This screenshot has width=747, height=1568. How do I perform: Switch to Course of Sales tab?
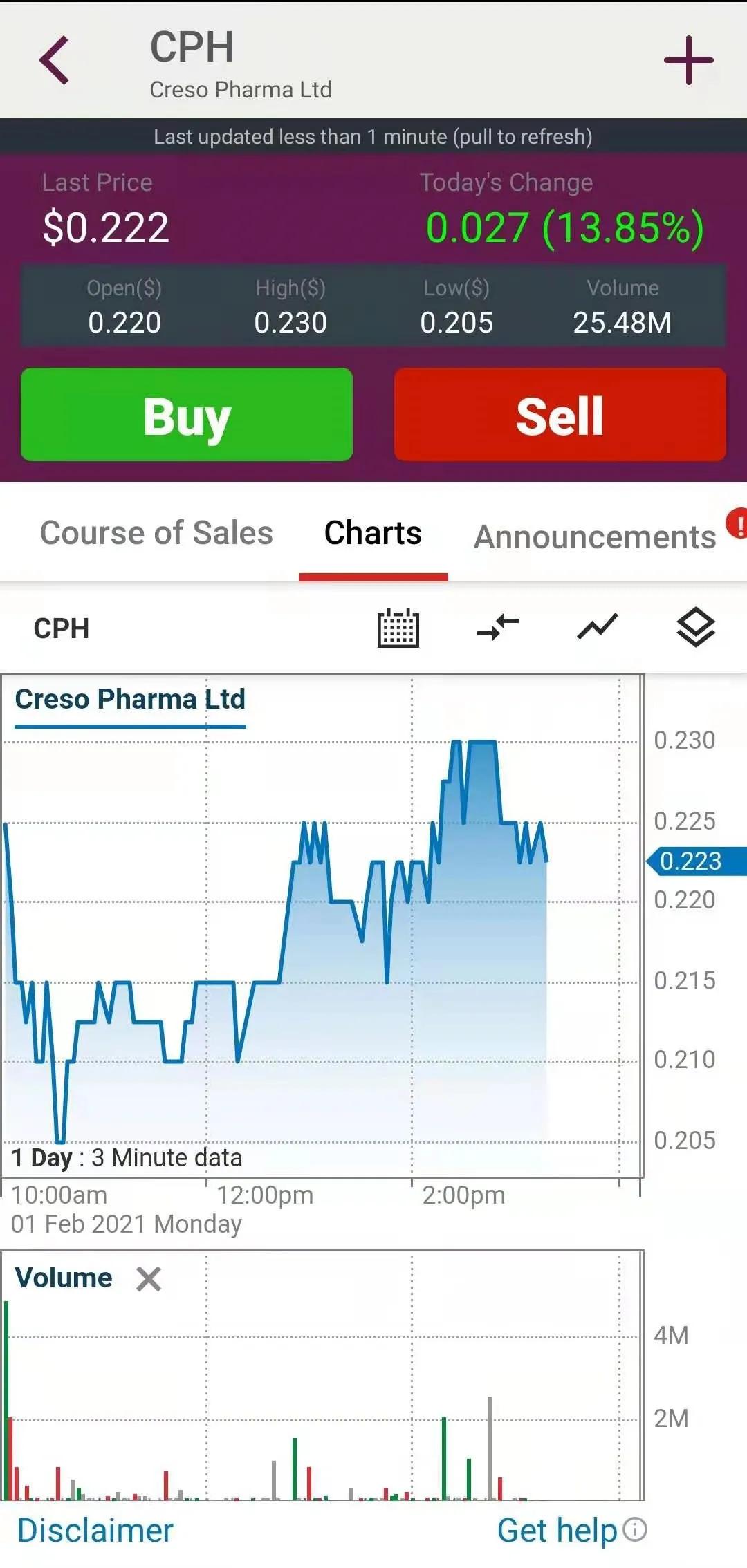(156, 533)
